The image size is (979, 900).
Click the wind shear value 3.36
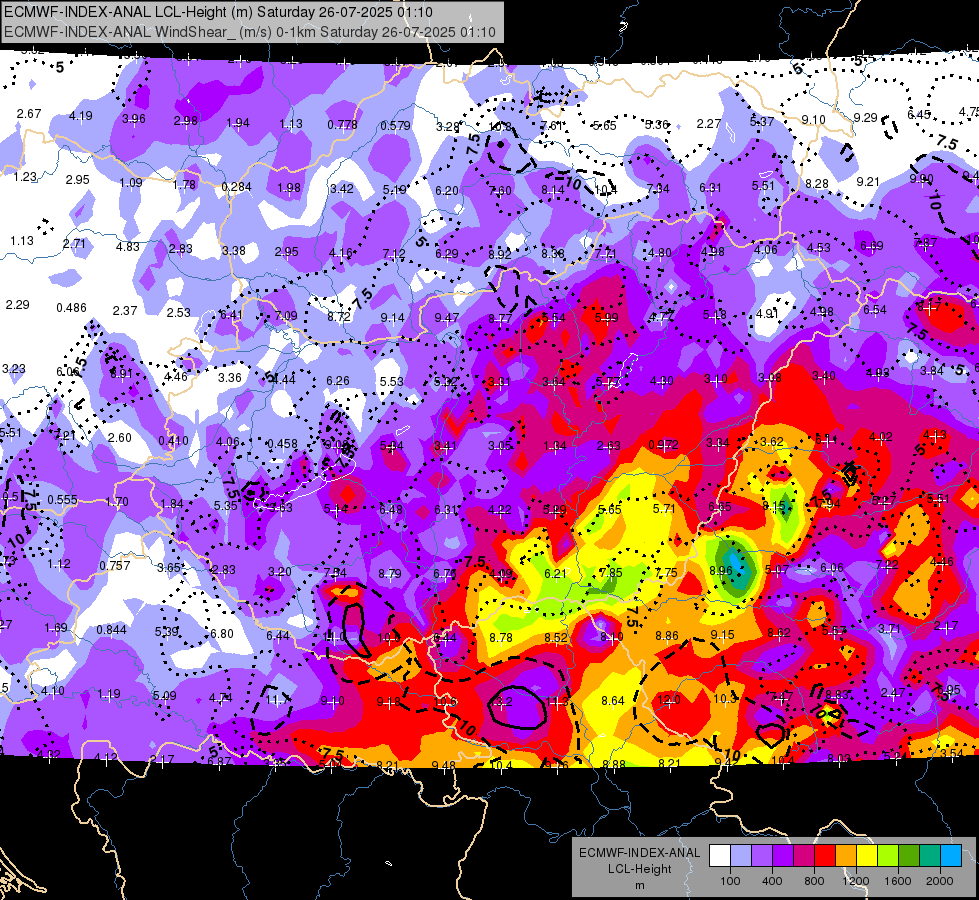coord(230,377)
